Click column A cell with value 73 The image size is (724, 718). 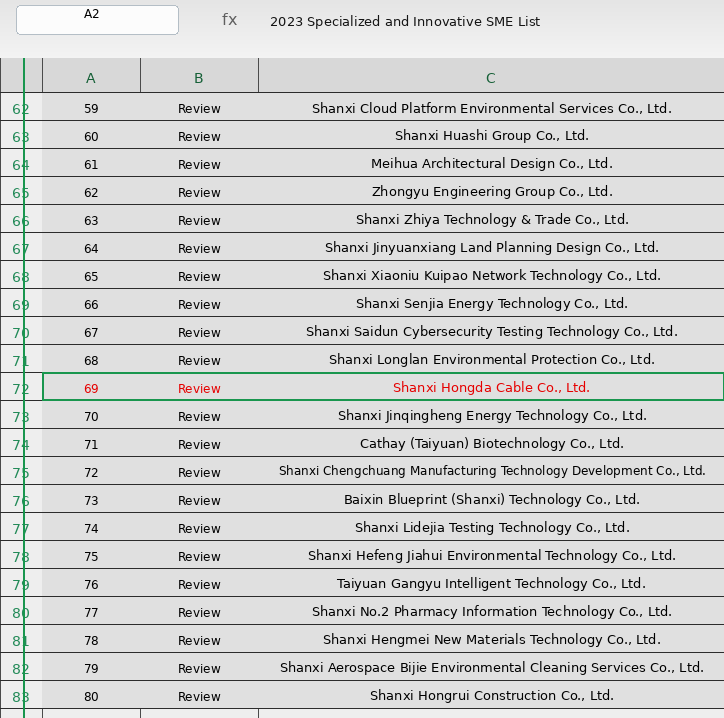[91, 501]
